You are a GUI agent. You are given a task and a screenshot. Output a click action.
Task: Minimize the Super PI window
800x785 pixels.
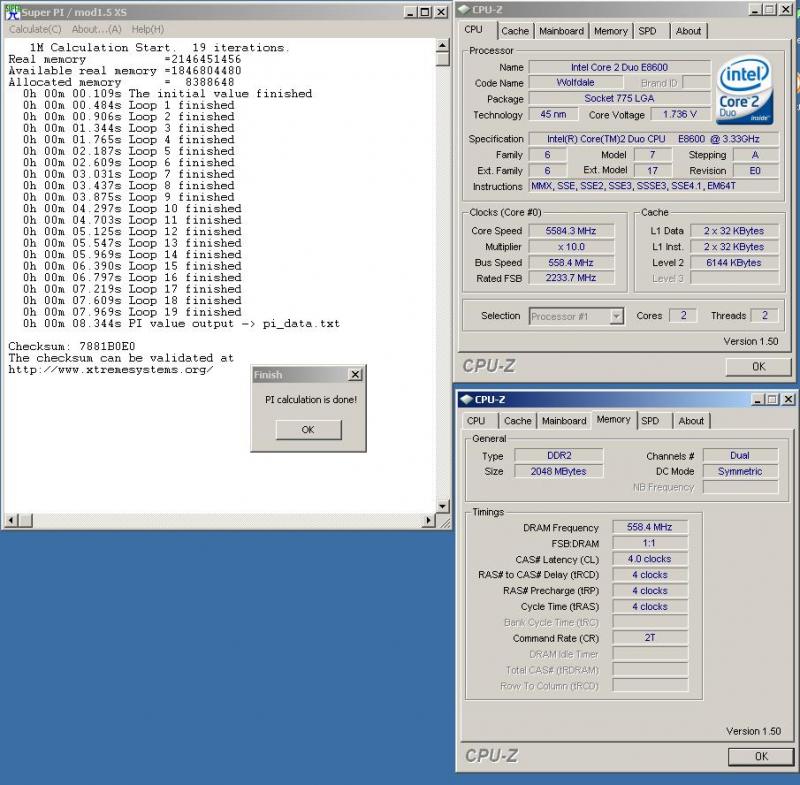tap(410, 12)
